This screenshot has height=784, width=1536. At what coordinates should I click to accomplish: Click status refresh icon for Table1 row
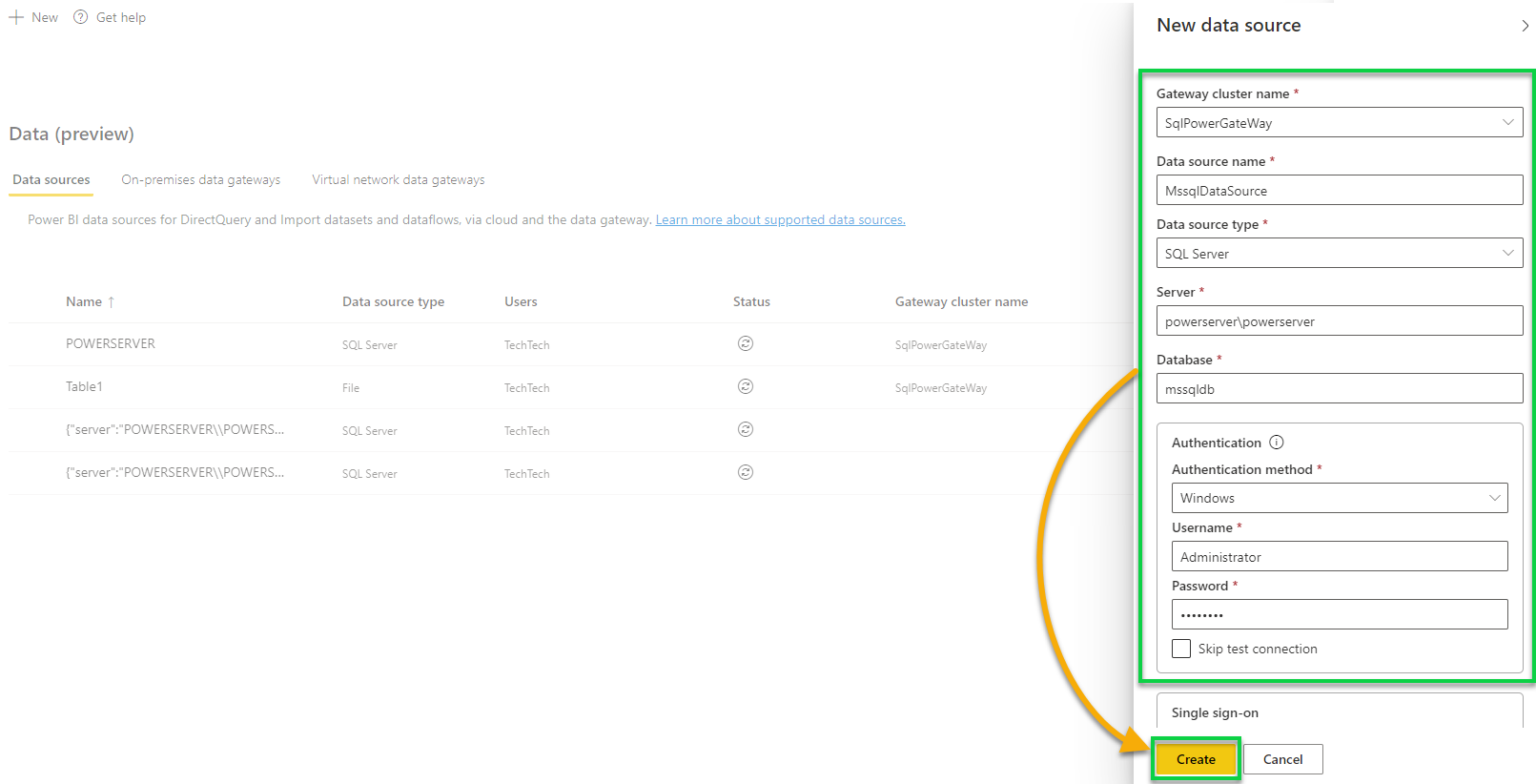(x=745, y=386)
